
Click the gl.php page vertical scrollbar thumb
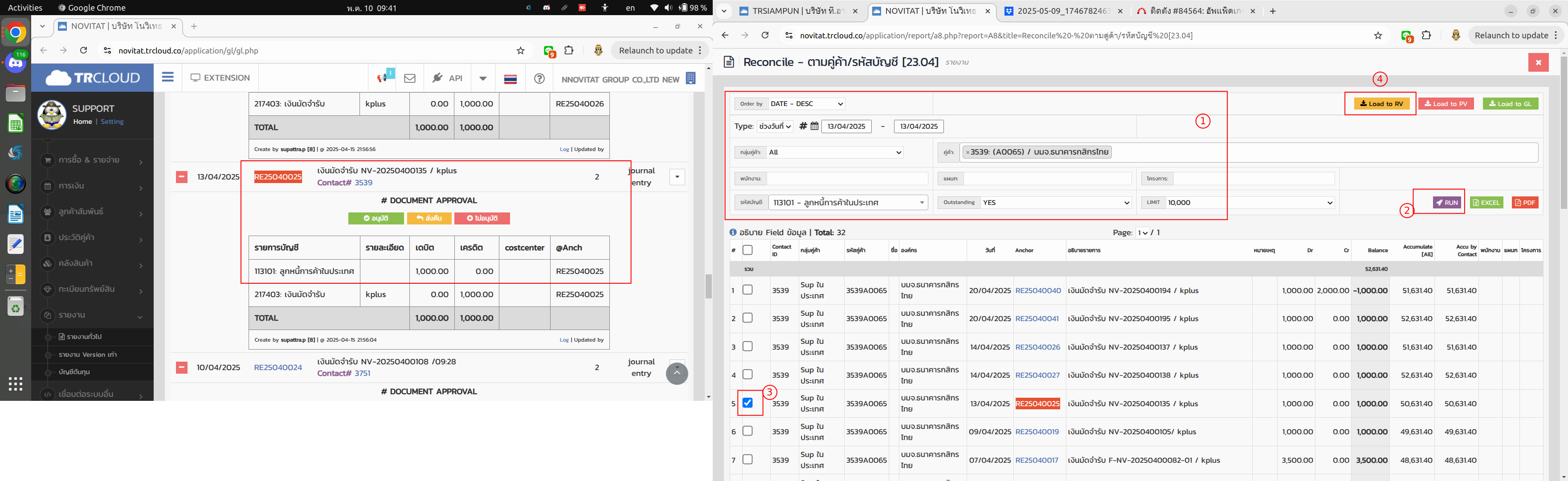coord(709,286)
